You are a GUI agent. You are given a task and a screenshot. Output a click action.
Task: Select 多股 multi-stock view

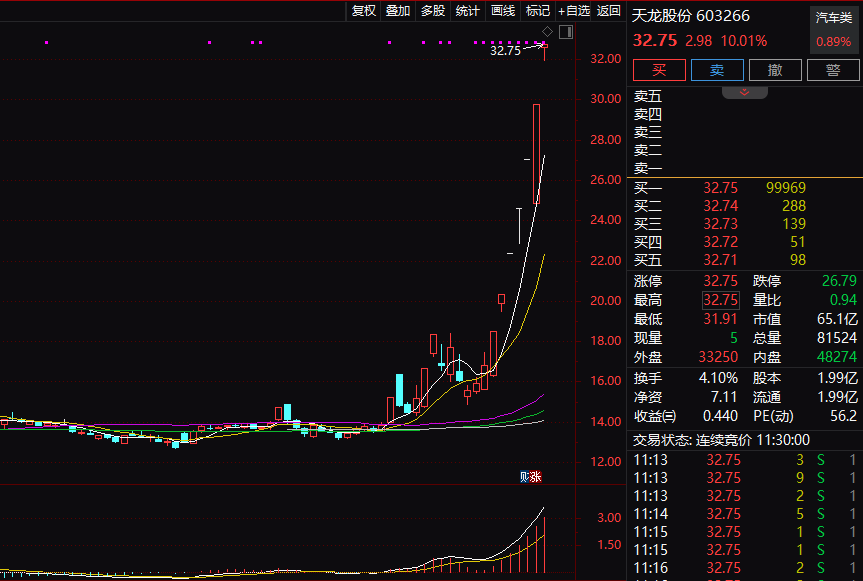(433, 11)
